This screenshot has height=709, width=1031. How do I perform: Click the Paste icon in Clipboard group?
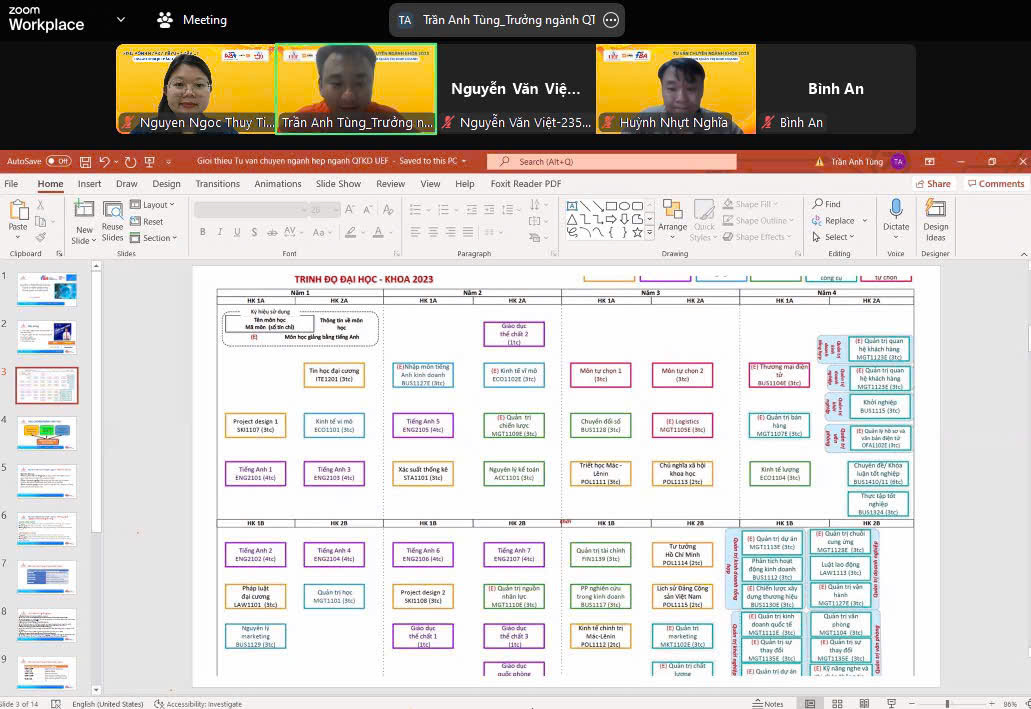coord(18,210)
